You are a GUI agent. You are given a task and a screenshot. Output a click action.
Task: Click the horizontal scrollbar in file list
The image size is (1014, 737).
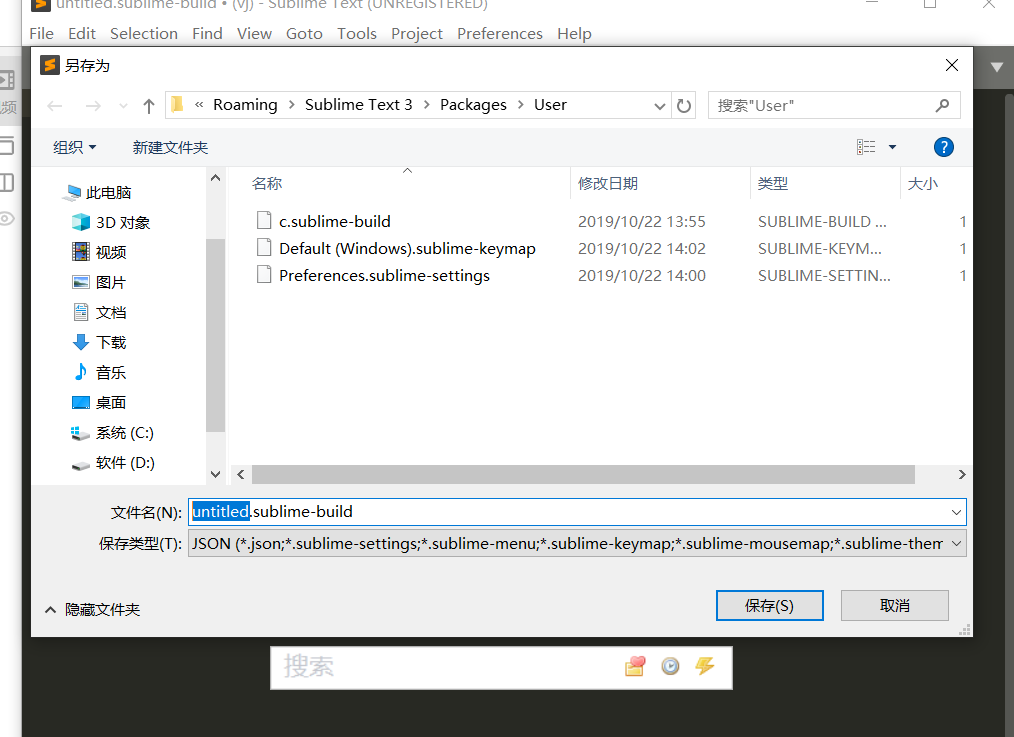(583, 475)
